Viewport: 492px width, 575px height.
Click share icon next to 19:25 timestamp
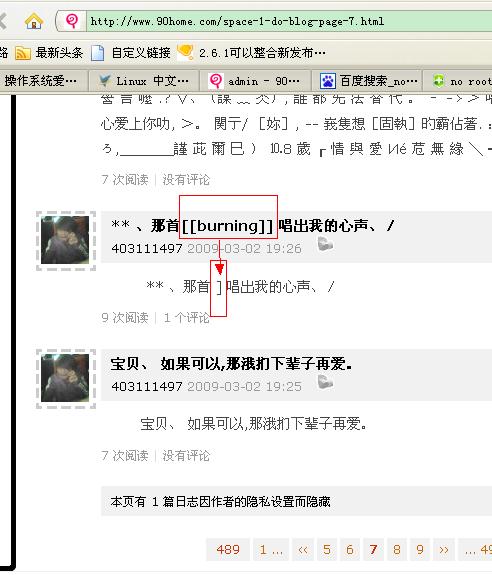click(325, 382)
